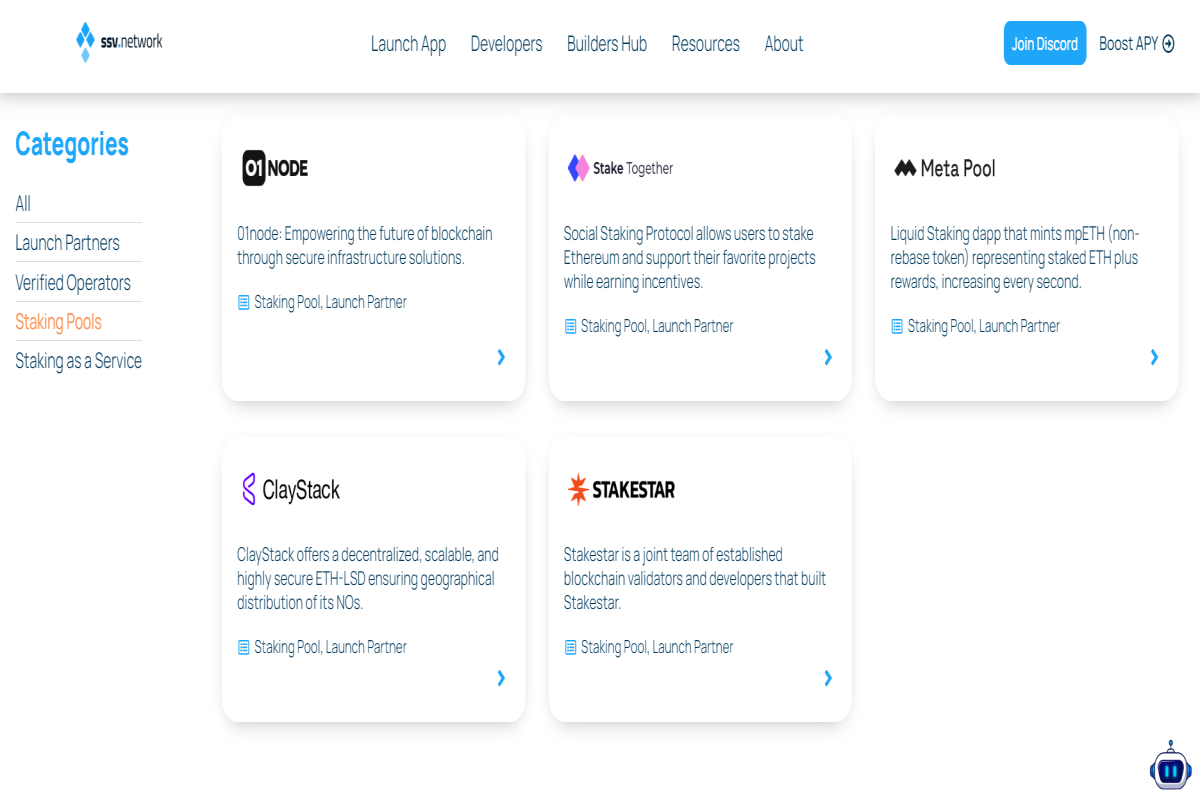Click the Join Discord button

(x=1045, y=43)
